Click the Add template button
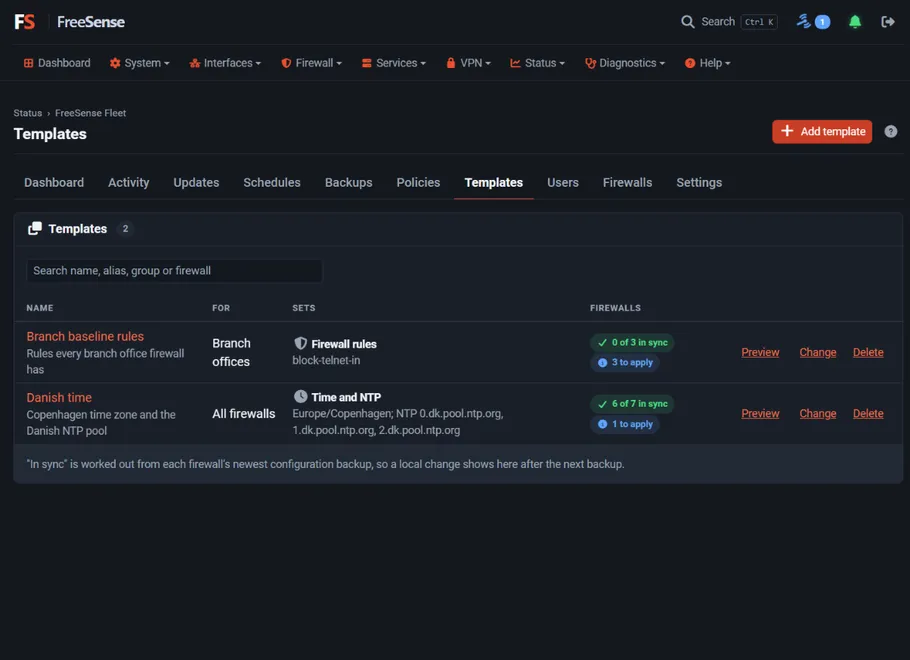The image size is (910, 660). (822, 132)
